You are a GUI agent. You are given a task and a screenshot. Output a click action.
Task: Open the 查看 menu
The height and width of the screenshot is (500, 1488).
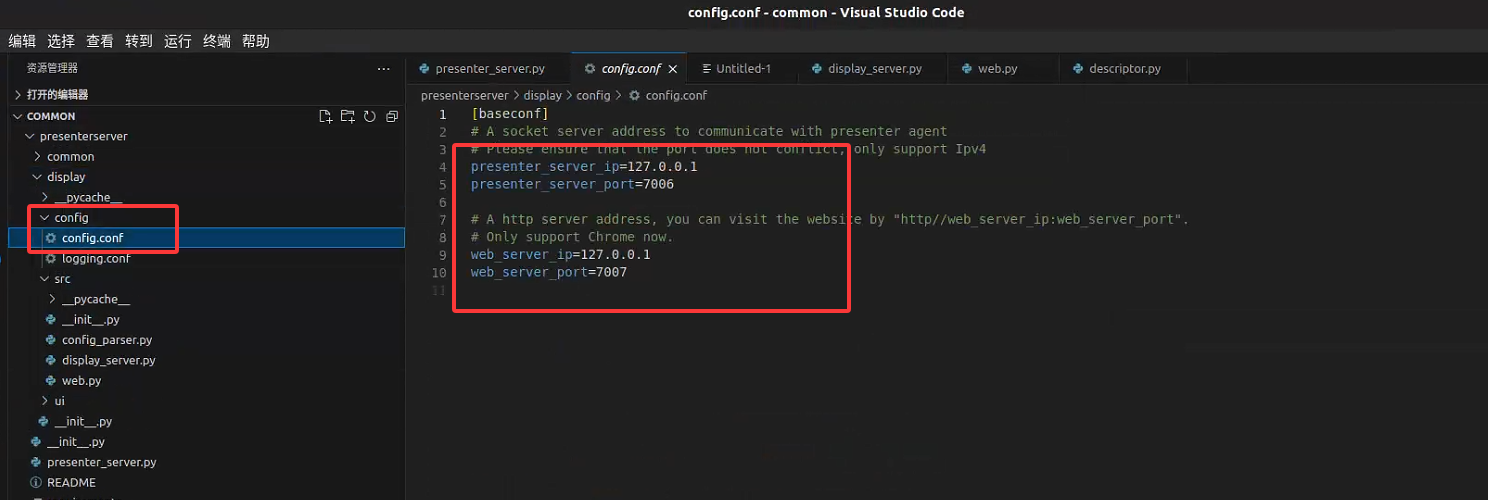pos(100,41)
